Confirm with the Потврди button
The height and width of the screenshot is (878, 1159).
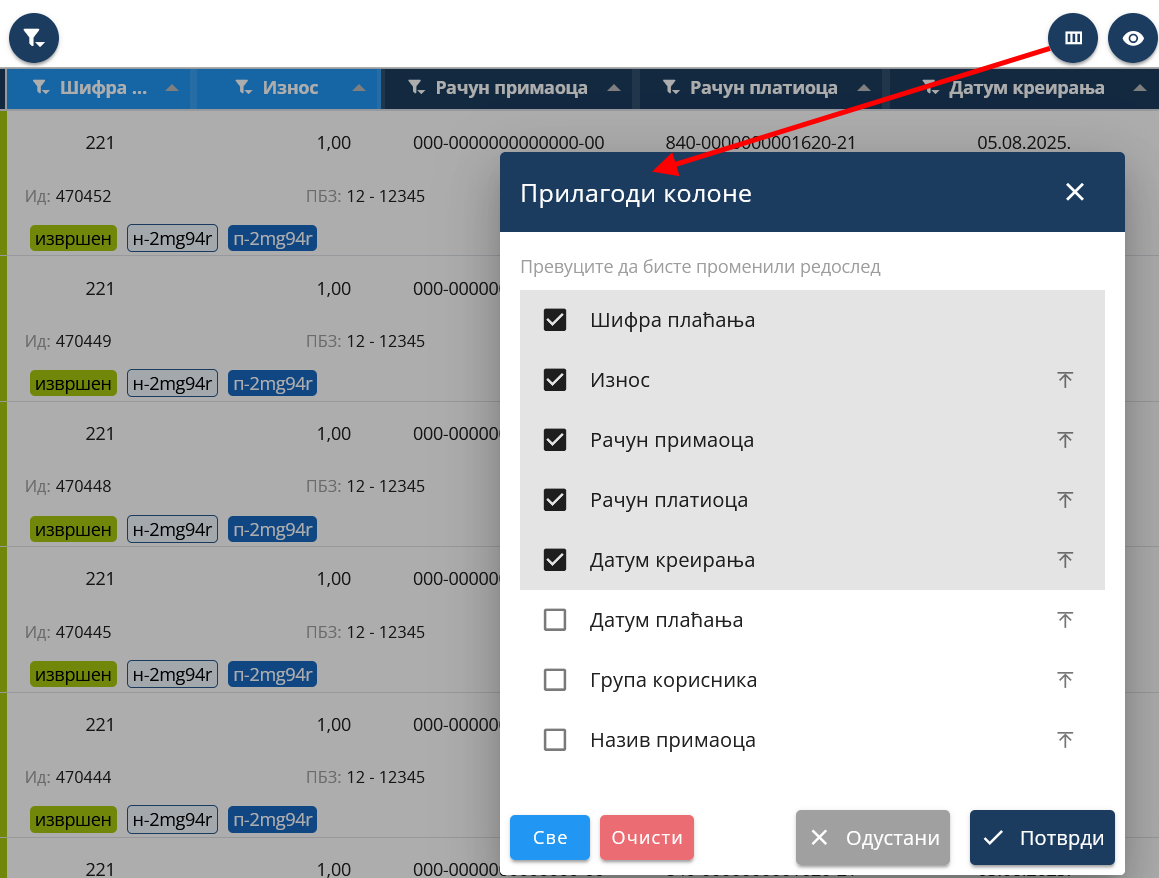click(x=1042, y=838)
